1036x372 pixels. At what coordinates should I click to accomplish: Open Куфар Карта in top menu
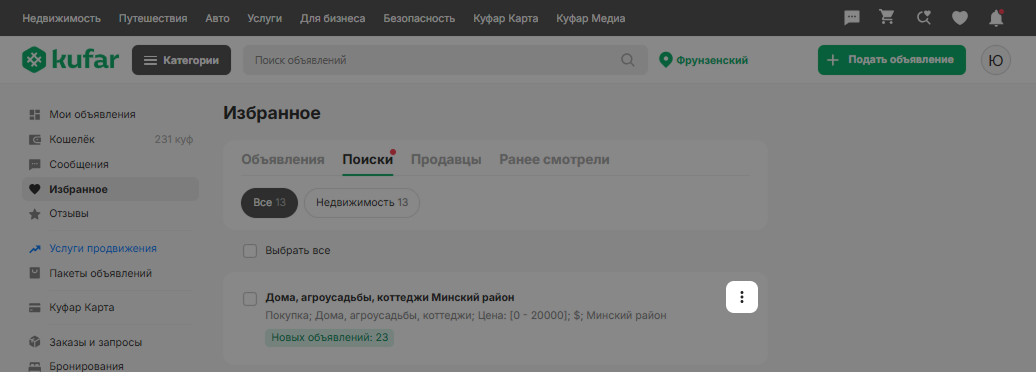505,19
